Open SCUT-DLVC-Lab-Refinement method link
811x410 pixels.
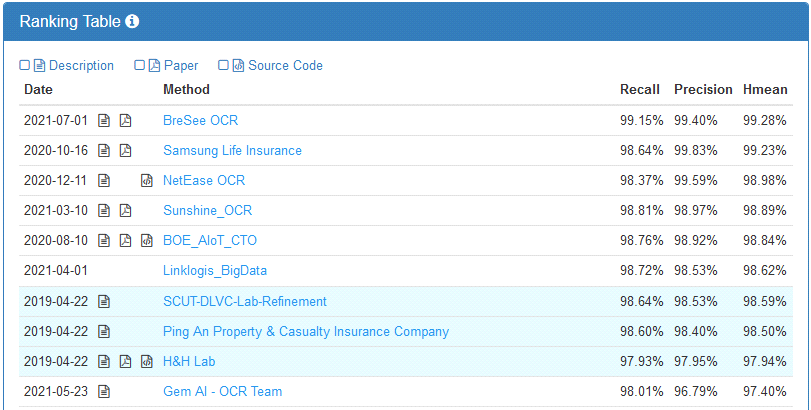pos(245,301)
